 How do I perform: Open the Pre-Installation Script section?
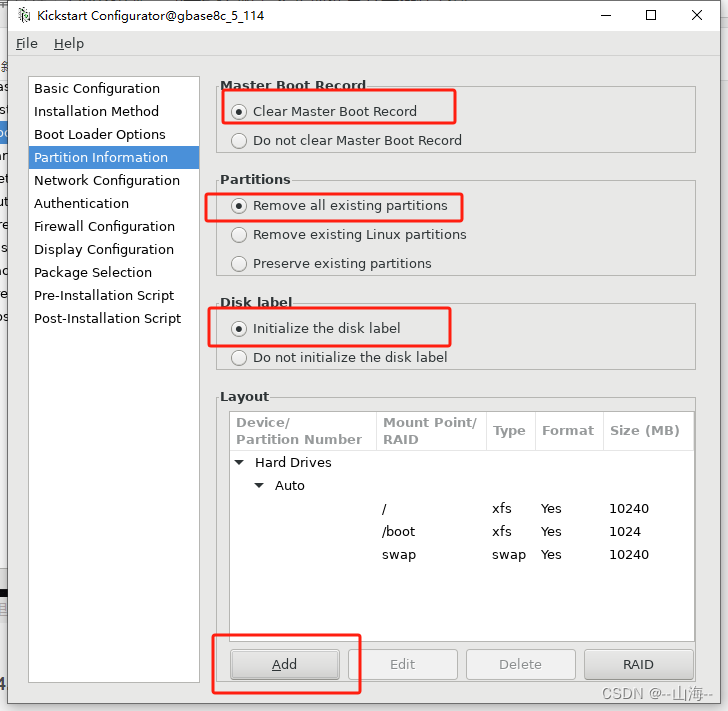(114, 295)
